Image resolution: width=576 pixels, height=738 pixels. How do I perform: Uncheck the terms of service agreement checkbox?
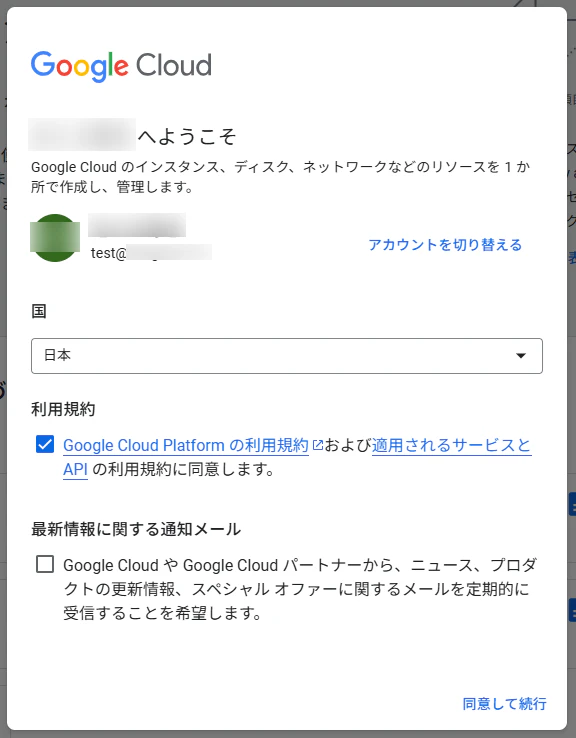(45, 444)
